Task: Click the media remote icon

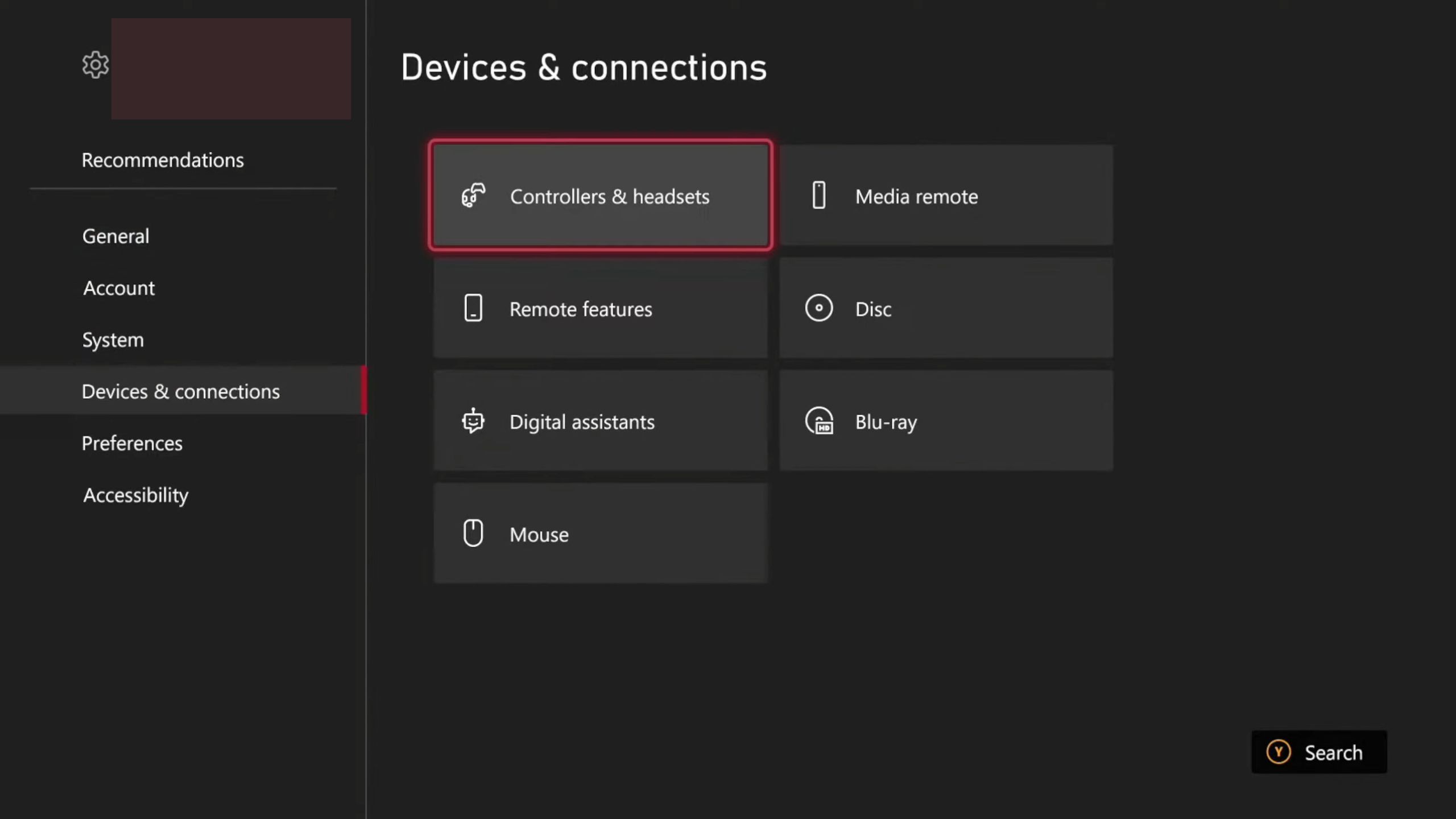Action: (x=819, y=196)
